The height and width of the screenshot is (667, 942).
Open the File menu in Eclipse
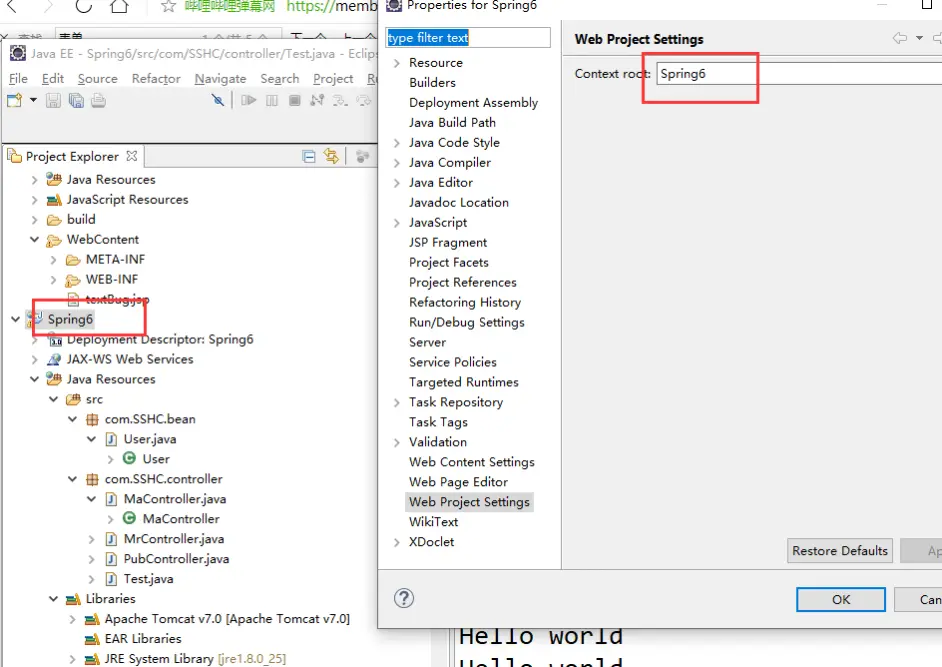click(x=18, y=79)
